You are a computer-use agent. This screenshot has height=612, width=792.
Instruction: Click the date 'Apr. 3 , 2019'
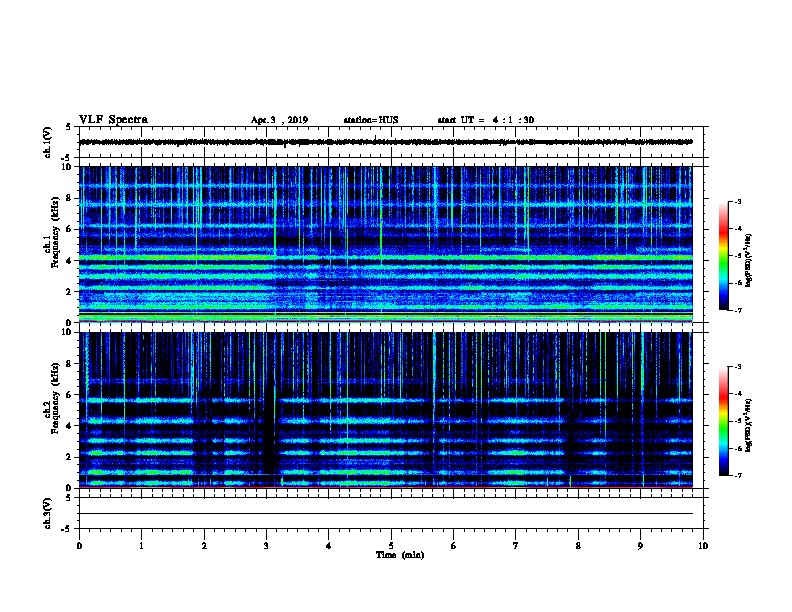click(279, 120)
